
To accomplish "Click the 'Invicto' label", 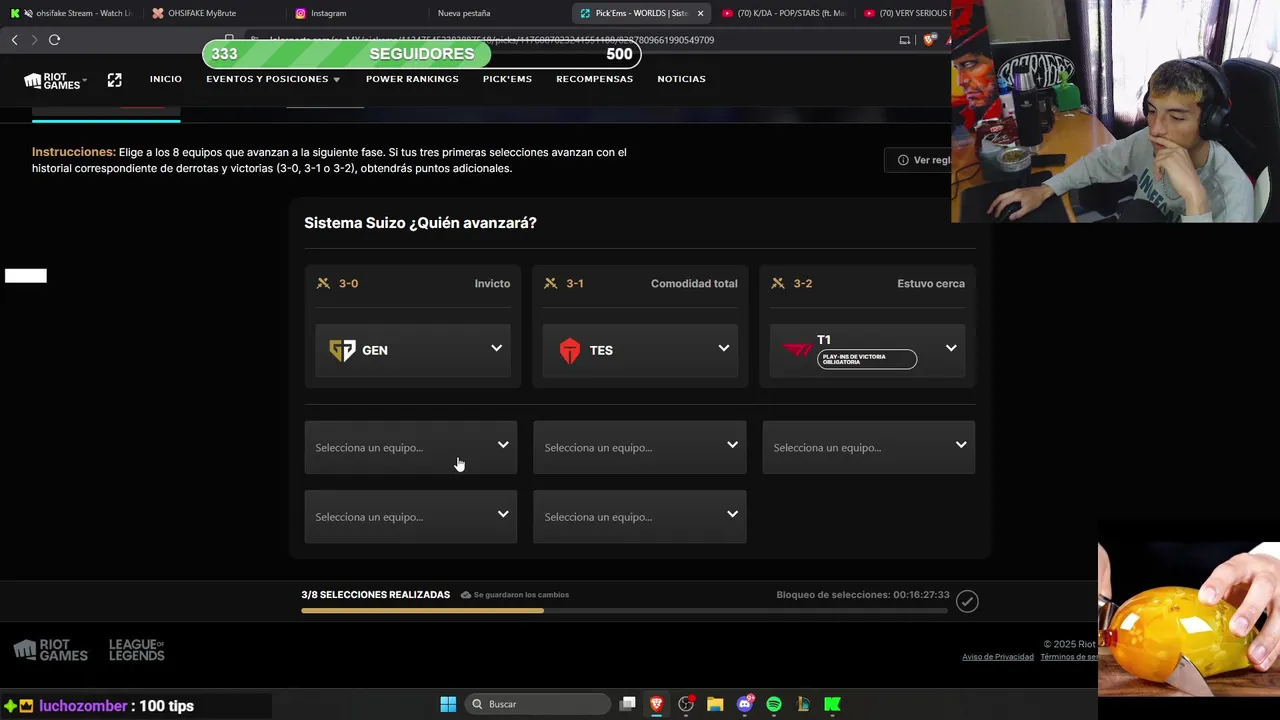I will click(492, 283).
